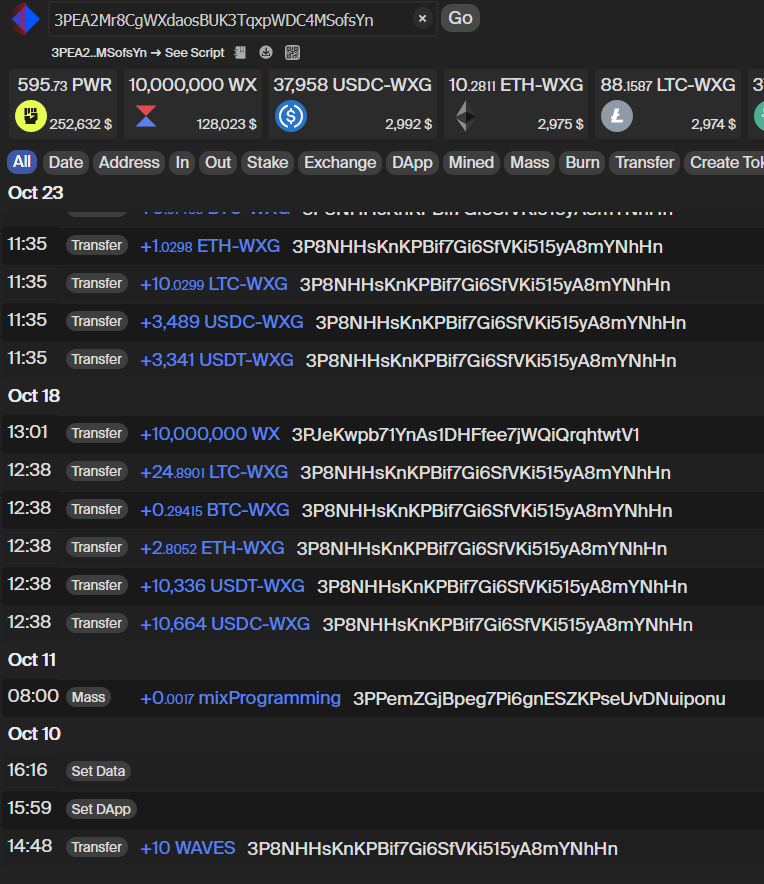Filter by Stake transactions

(x=267, y=162)
